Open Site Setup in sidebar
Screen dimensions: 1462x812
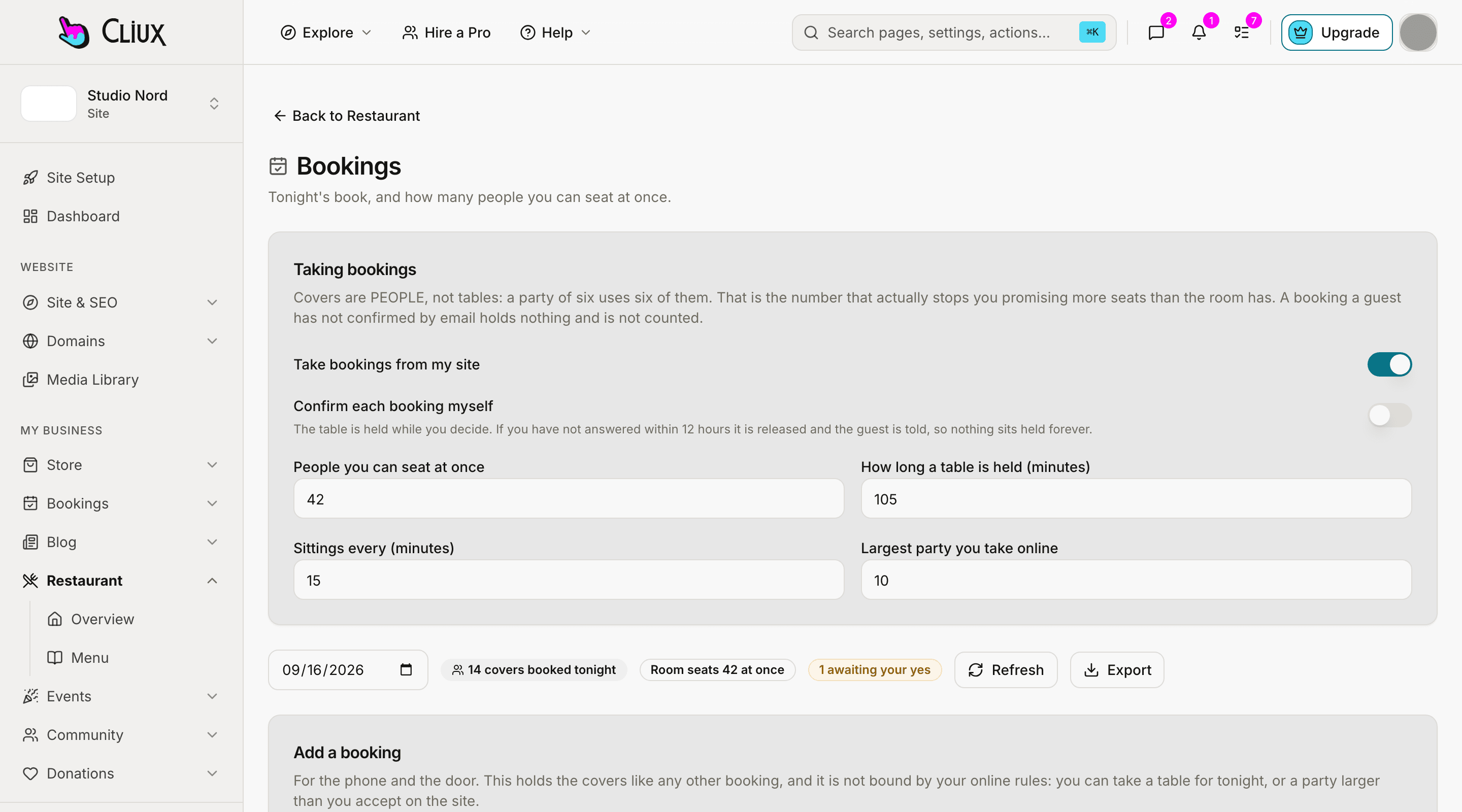point(121,178)
